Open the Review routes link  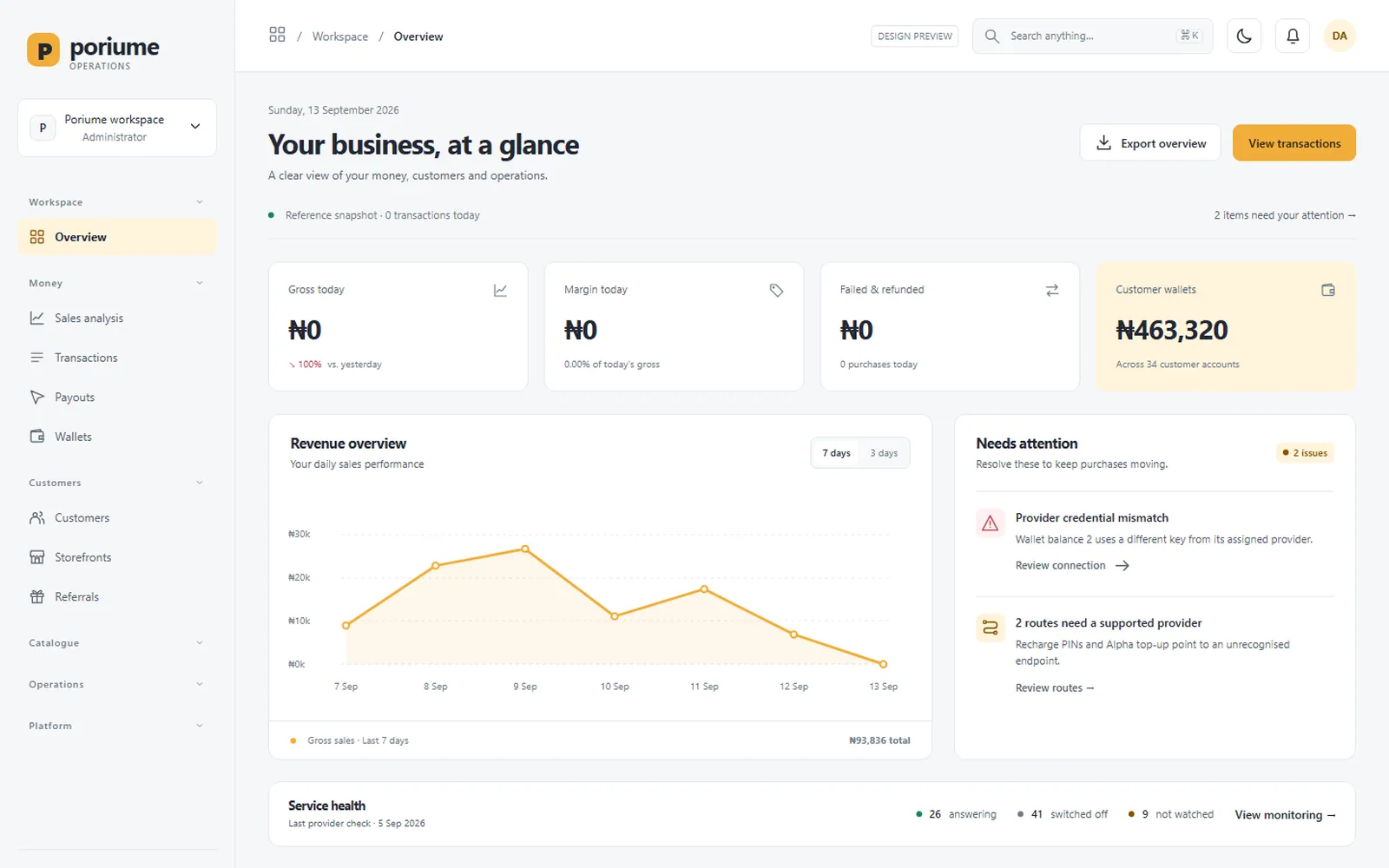coord(1055,688)
